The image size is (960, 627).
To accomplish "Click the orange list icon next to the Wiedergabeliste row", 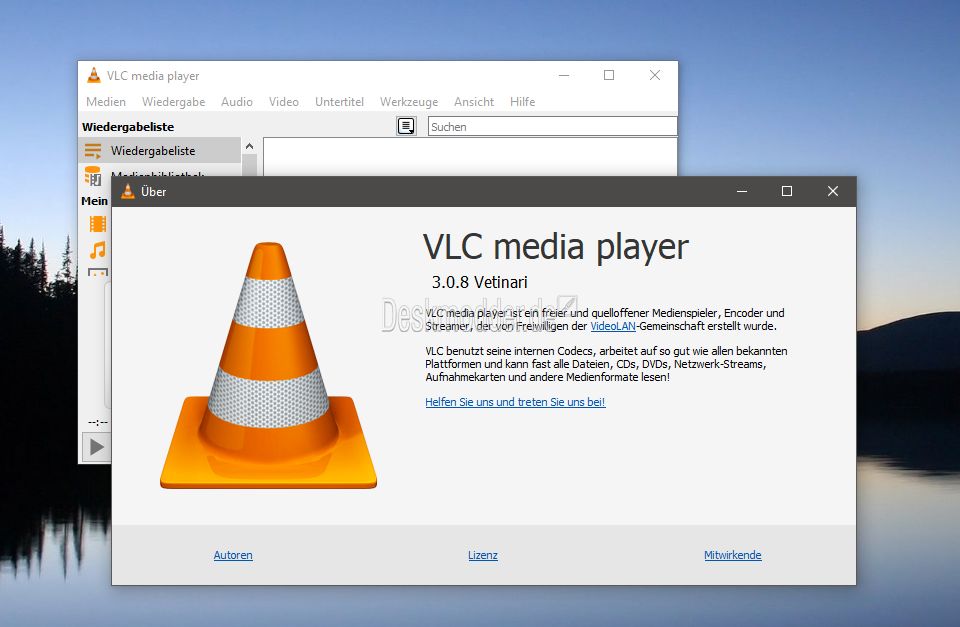I will [x=93, y=151].
